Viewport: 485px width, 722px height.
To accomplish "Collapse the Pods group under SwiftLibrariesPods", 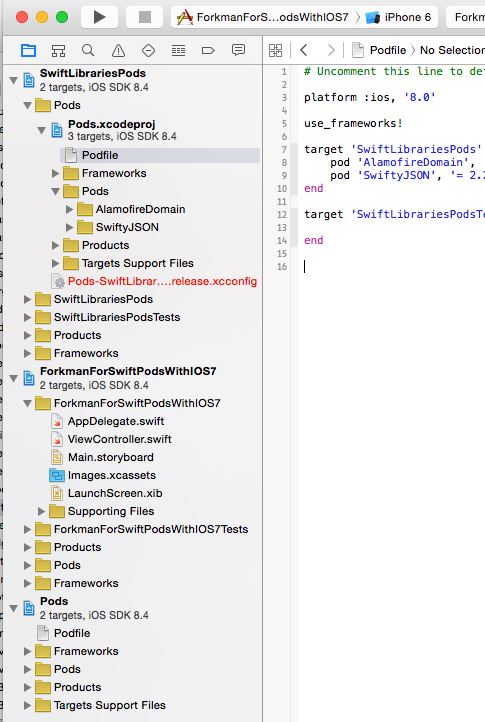I will [28, 105].
